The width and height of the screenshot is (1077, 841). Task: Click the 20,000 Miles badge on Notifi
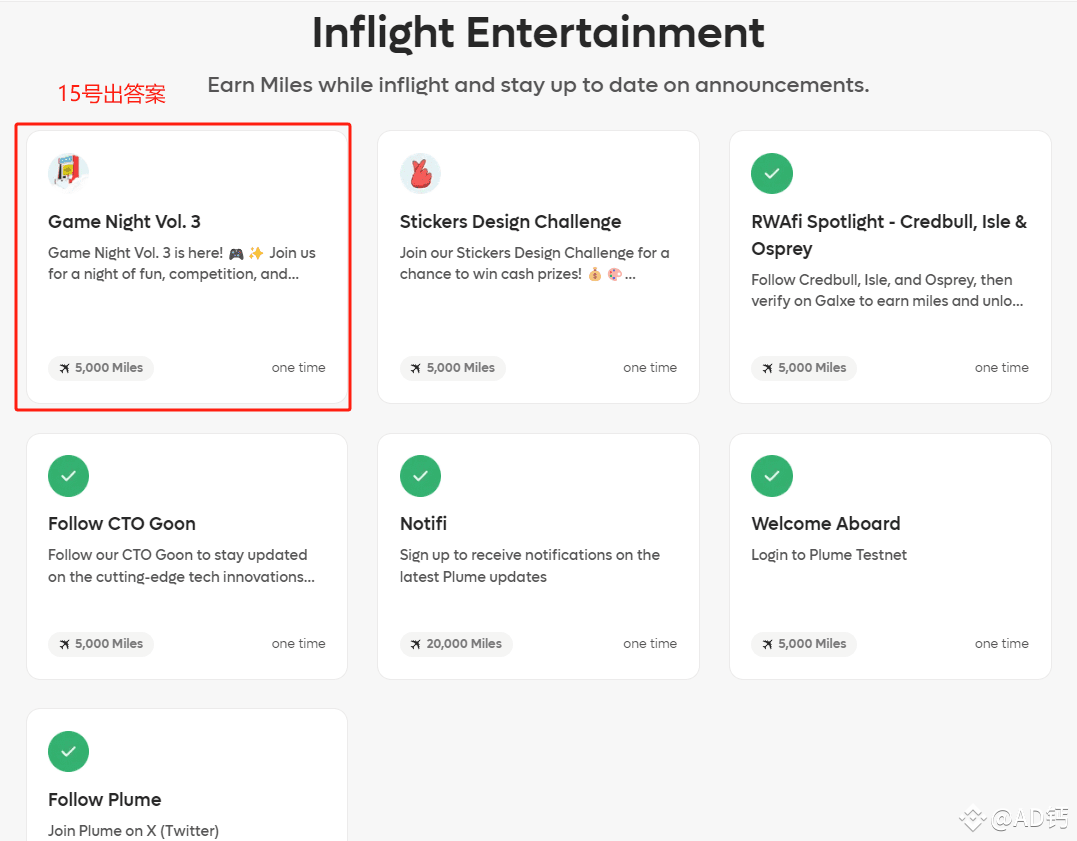(456, 644)
